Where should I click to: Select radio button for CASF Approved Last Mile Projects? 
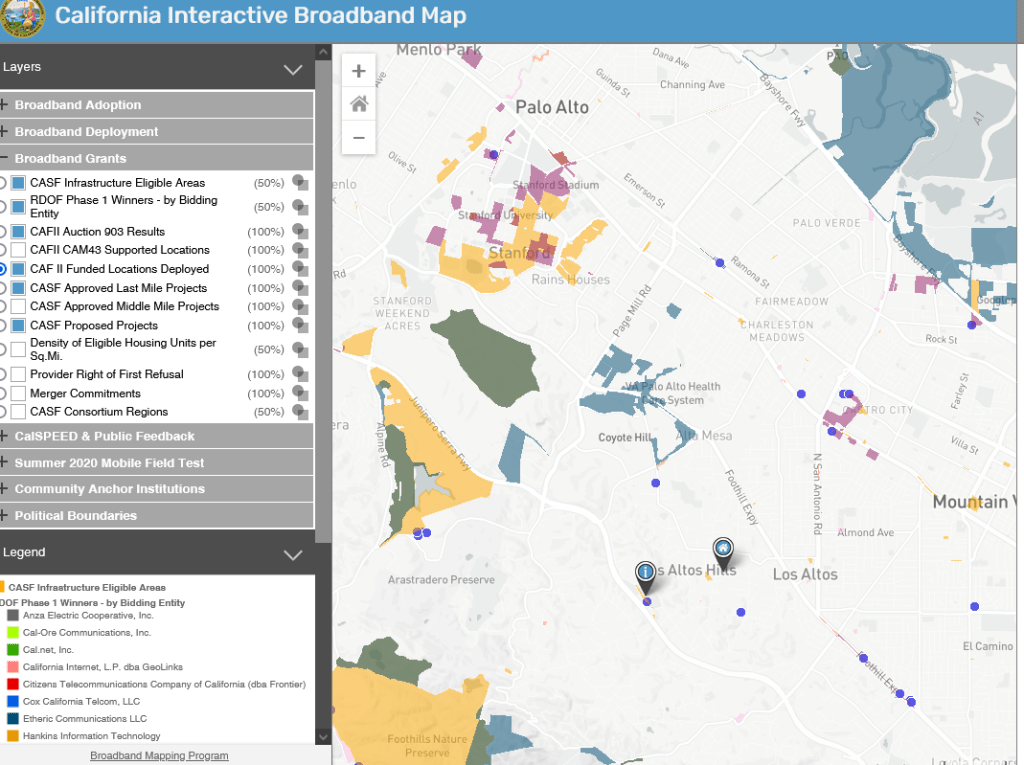(3, 288)
